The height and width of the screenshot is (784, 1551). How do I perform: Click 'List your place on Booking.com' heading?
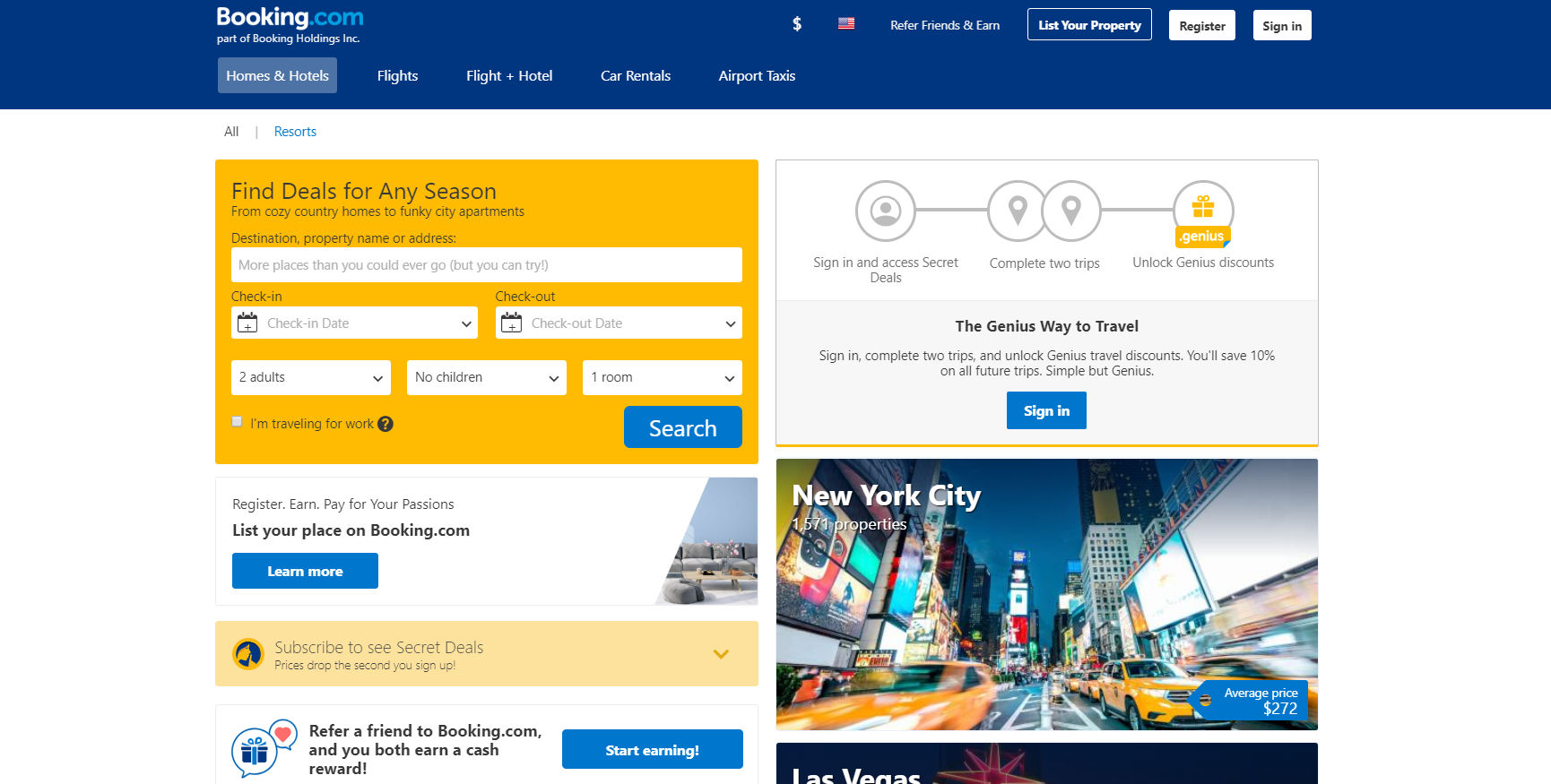(351, 530)
